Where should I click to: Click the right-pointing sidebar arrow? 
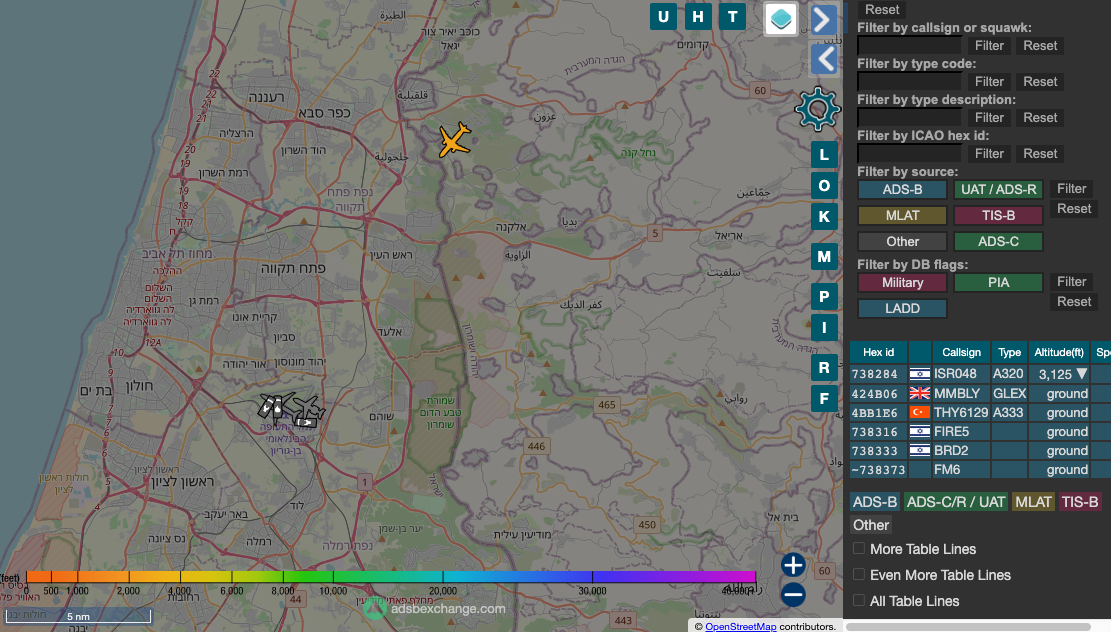823,20
